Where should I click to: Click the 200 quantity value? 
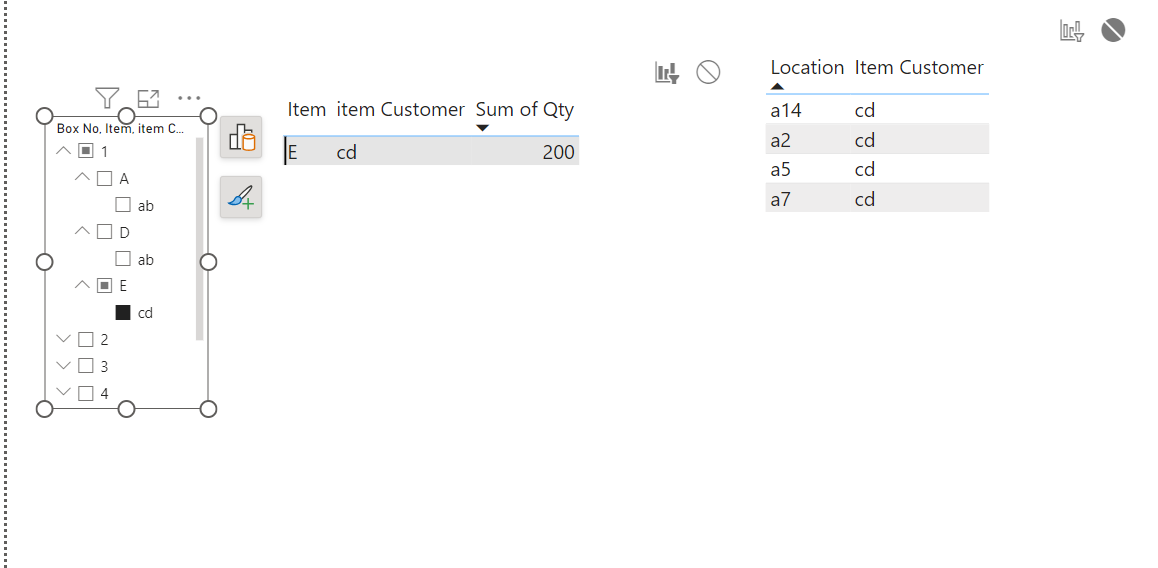559,152
